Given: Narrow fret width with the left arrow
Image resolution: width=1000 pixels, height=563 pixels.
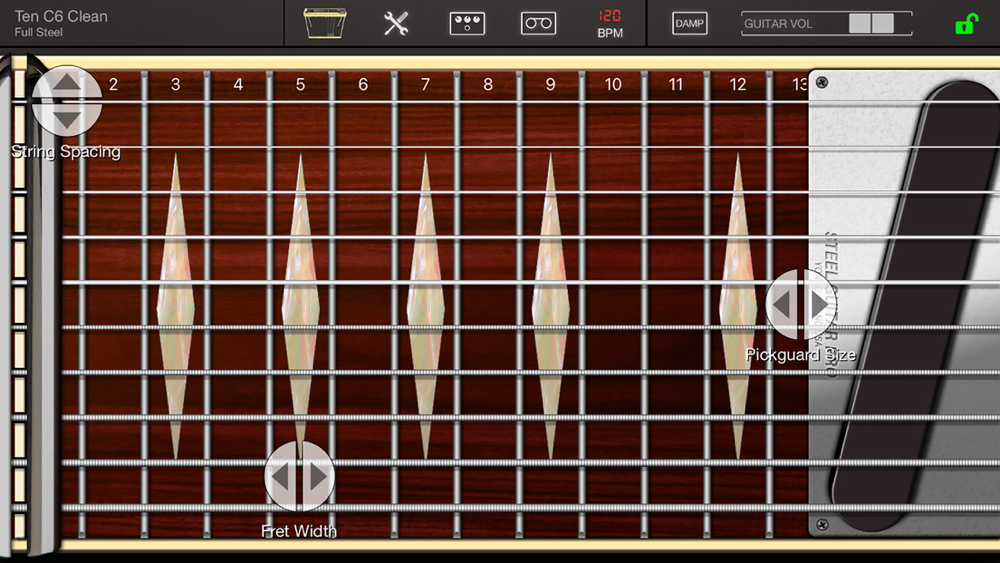Looking at the screenshot, I should coord(281,476).
